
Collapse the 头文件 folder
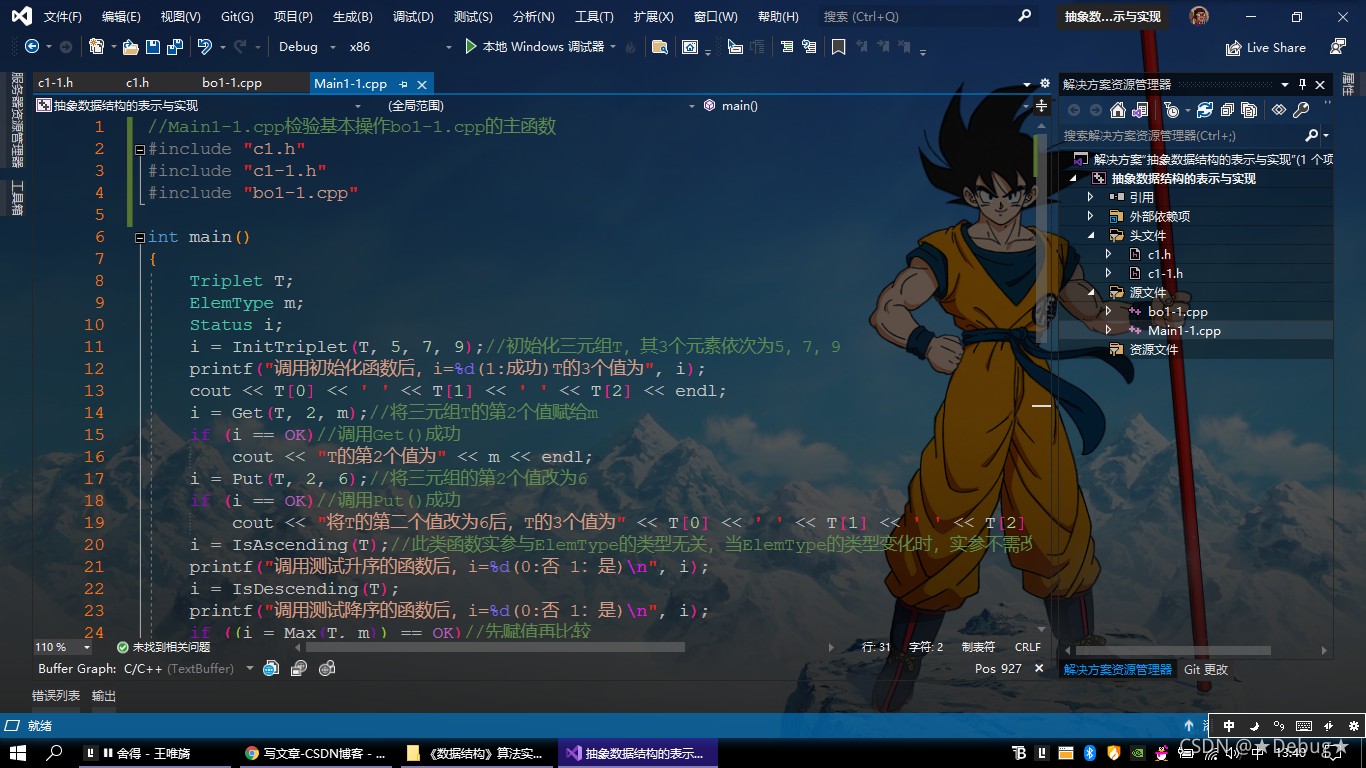(x=1091, y=235)
